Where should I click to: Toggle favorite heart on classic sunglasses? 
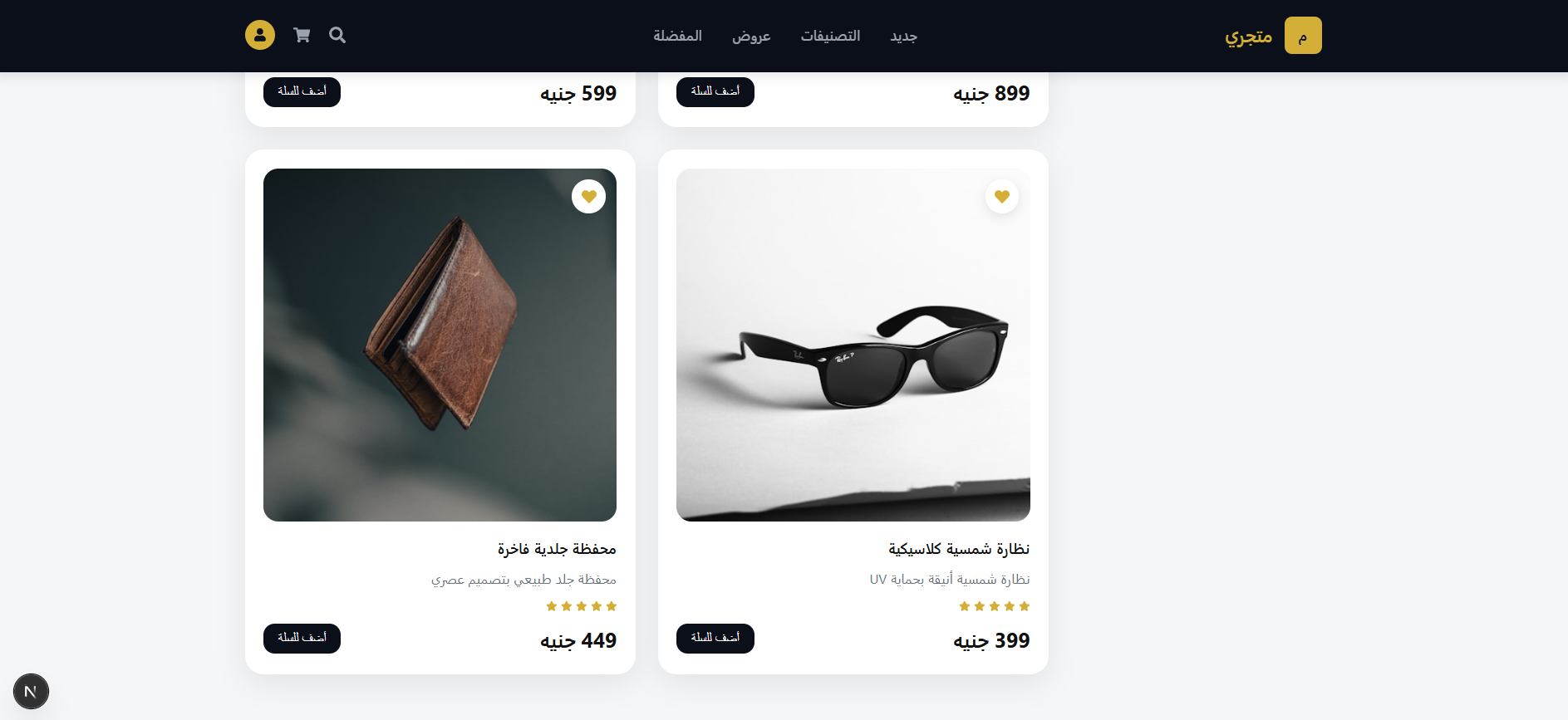click(1002, 197)
